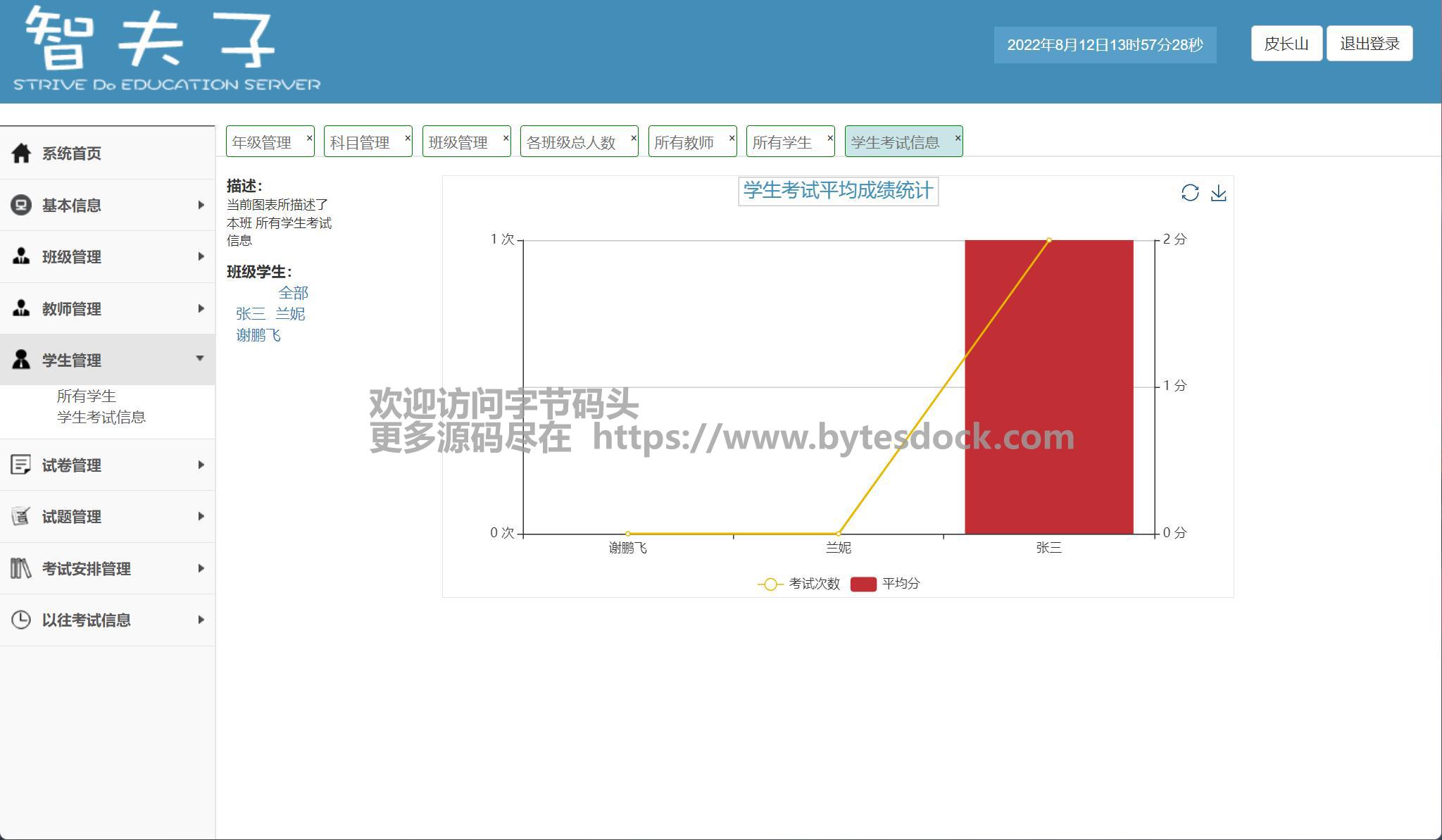
Task: Click the 退出登录 button
Action: [1369, 44]
